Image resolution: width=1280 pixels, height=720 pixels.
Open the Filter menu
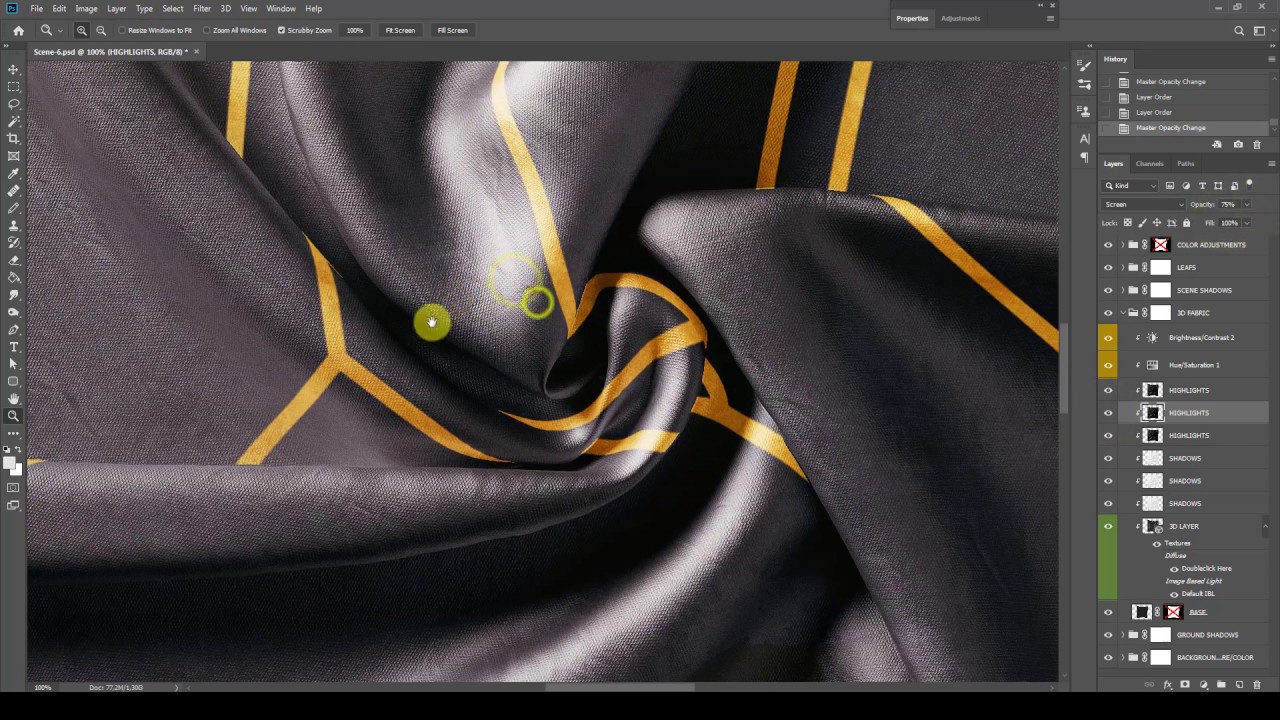(x=202, y=8)
